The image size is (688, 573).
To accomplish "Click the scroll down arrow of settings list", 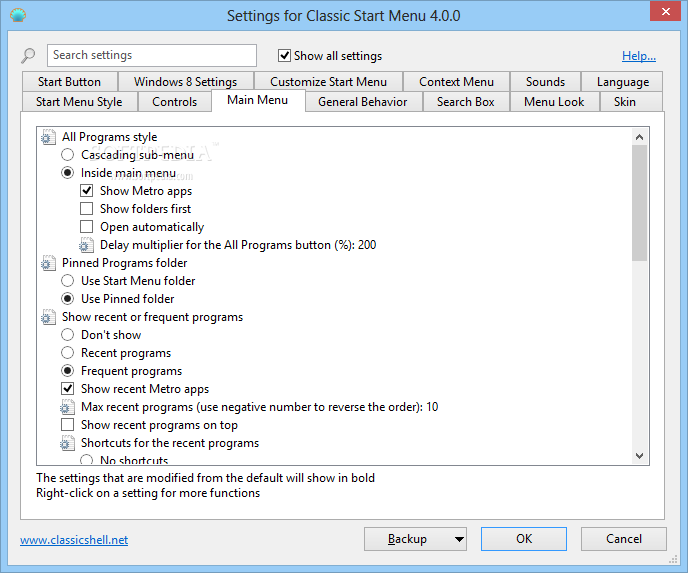I will pyautogui.click(x=640, y=456).
